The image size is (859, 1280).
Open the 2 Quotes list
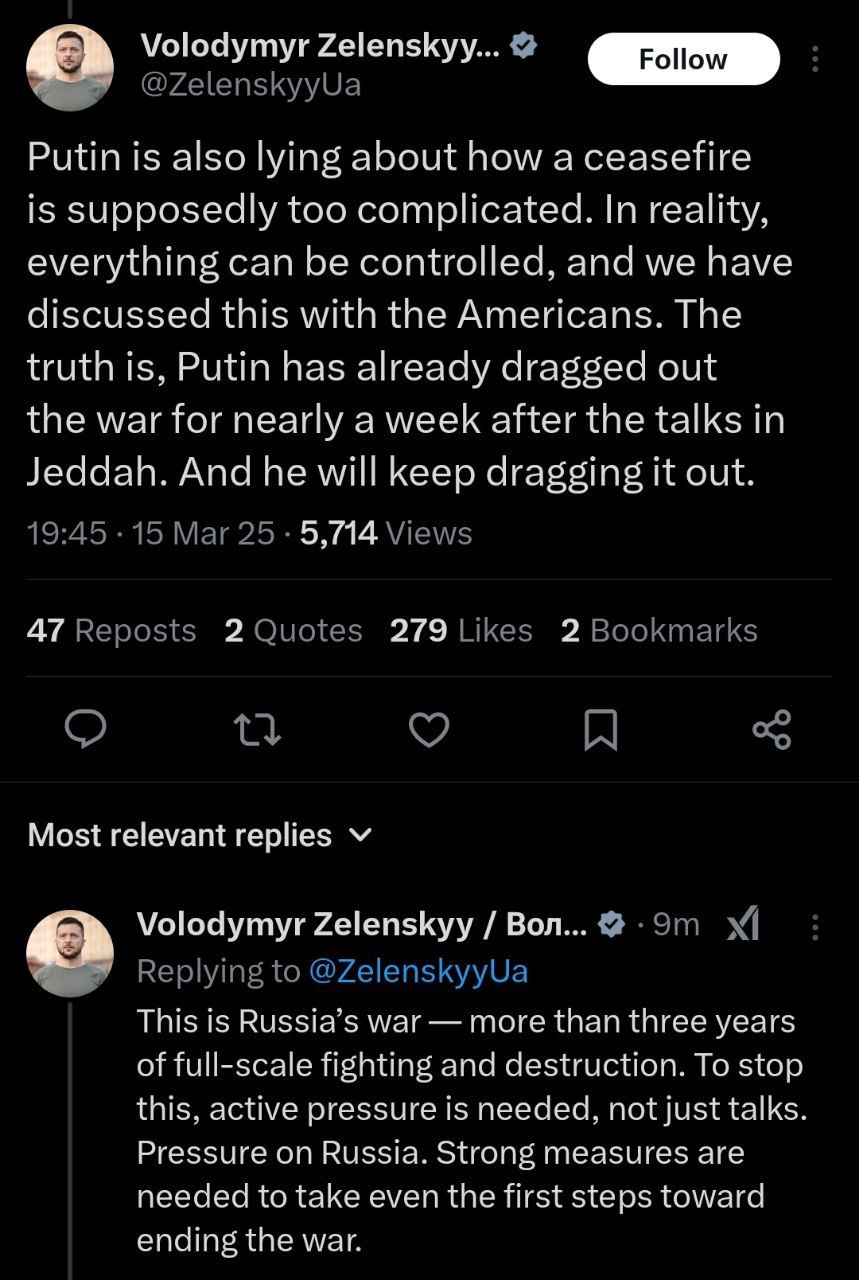[x=293, y=630]
